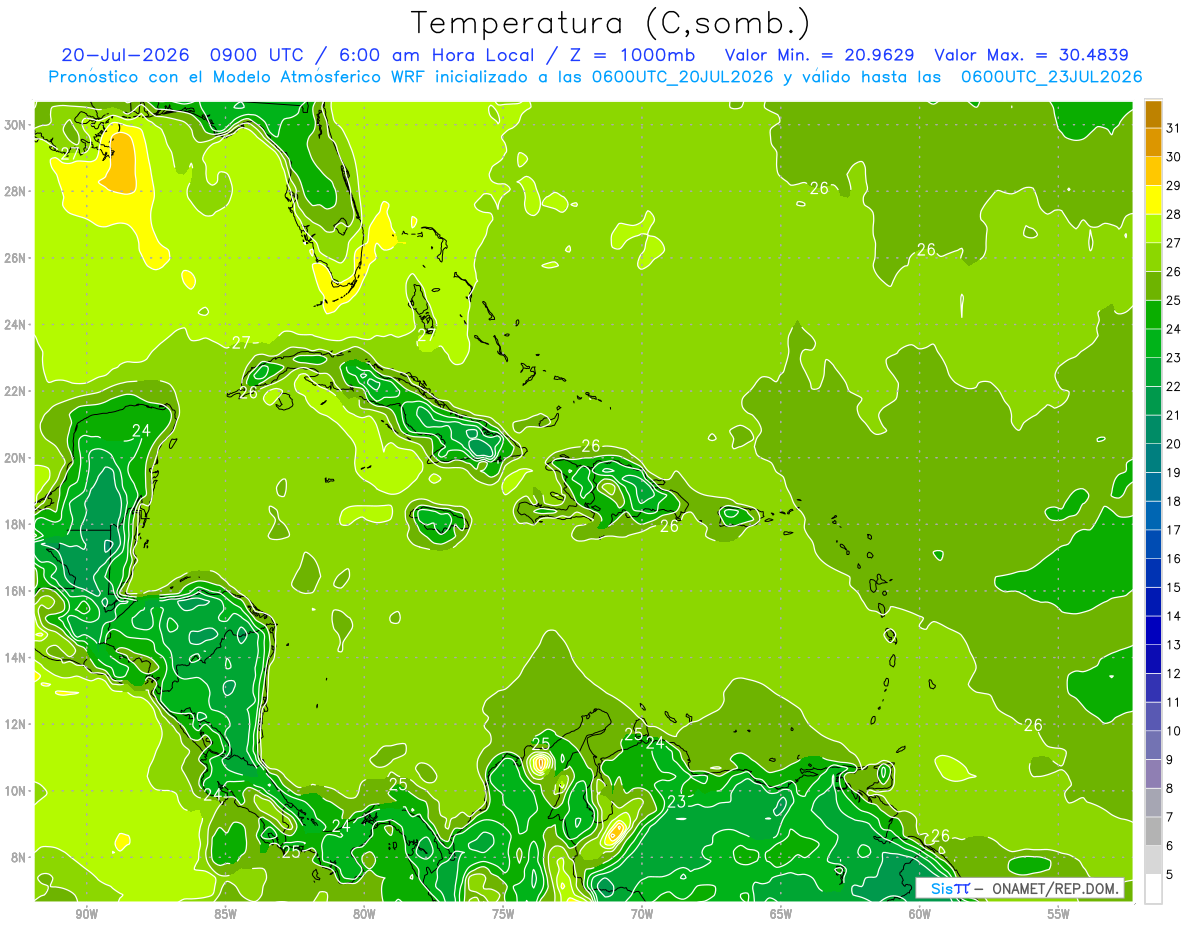
Task: Select initialization time 0600UTC_20JUL2026
Action: pos(682,76)
